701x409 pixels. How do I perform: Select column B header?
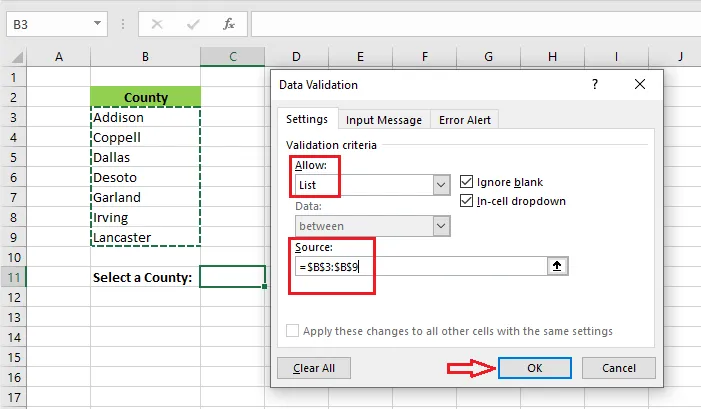pos(145,57)
